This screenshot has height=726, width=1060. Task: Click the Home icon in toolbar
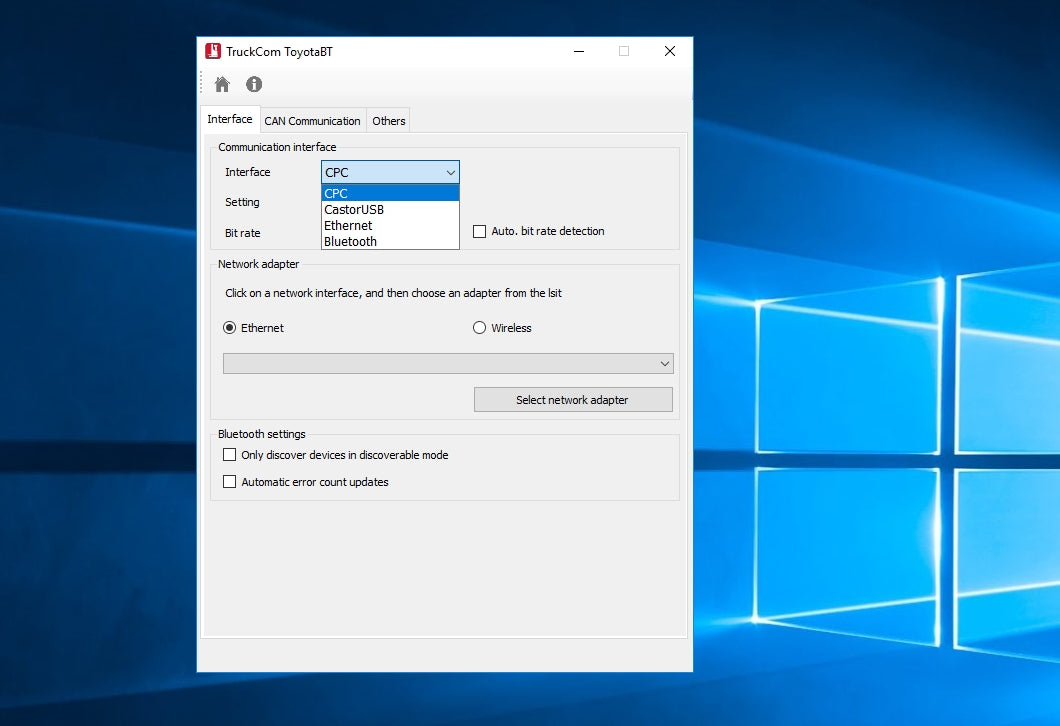222,85
